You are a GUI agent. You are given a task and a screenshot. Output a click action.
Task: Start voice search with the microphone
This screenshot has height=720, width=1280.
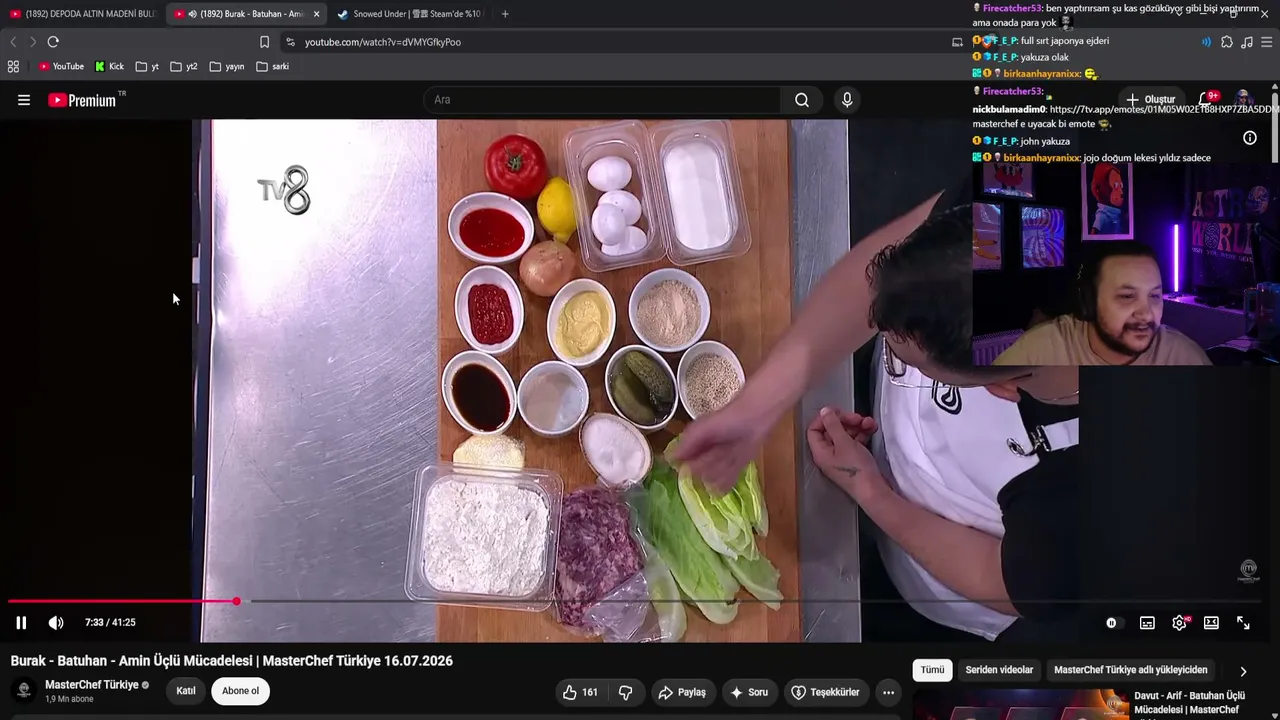(x=847, y=100)
